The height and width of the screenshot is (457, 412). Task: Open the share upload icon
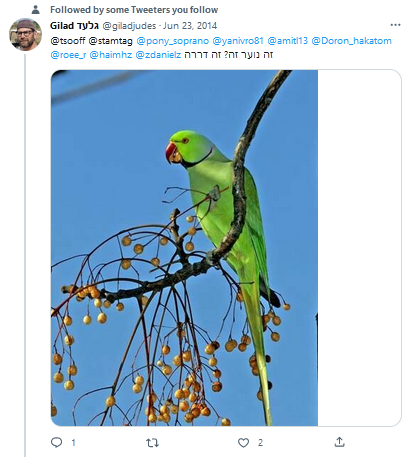coord(339,442)
